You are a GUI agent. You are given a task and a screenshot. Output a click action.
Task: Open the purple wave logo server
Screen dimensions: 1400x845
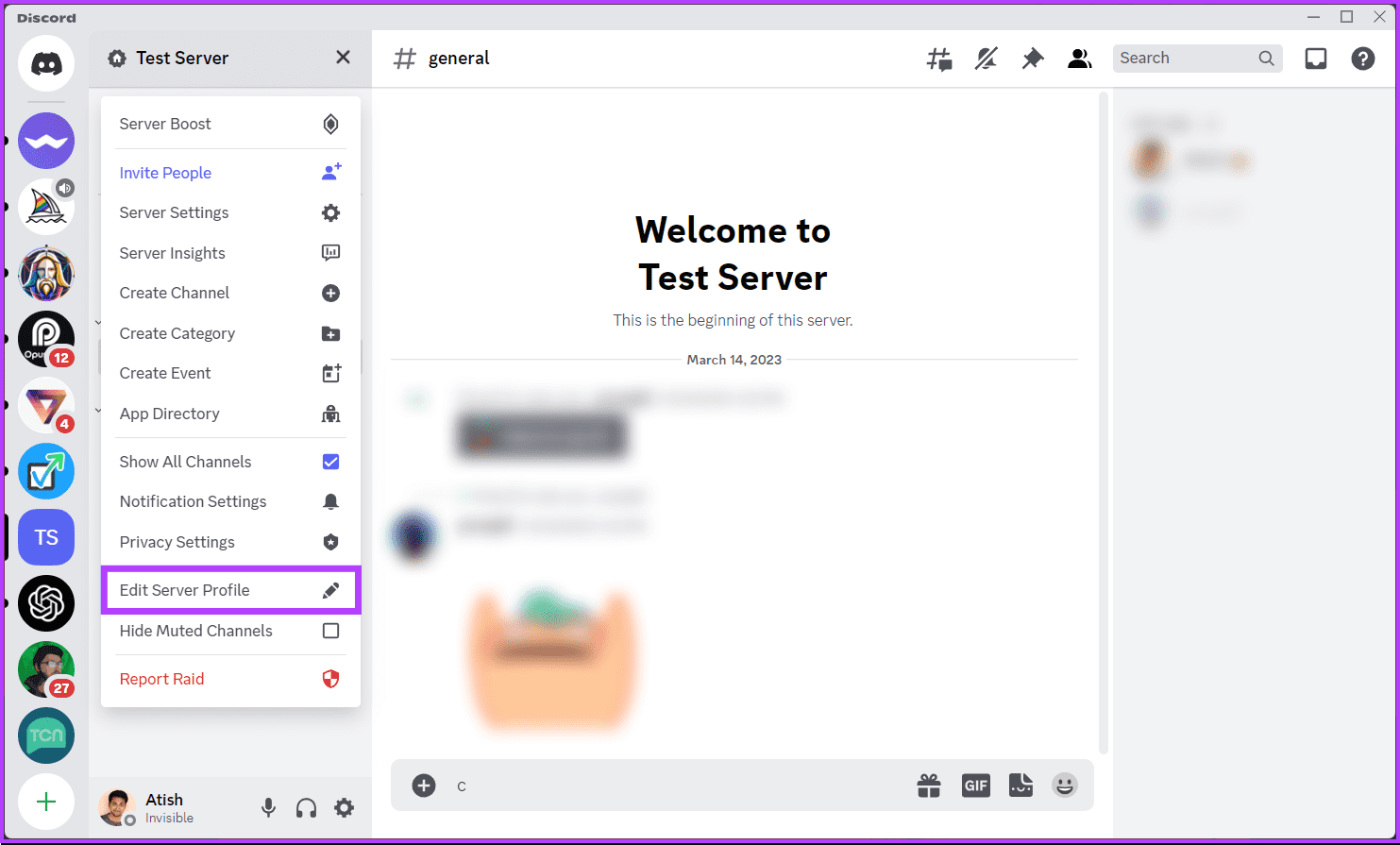click(x=46, y=141)
